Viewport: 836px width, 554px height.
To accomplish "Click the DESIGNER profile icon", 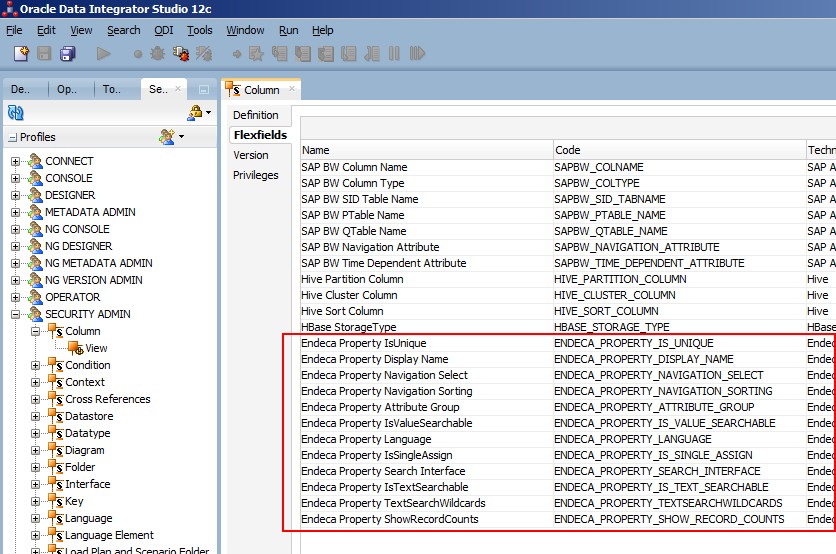I will click(35, 195).
